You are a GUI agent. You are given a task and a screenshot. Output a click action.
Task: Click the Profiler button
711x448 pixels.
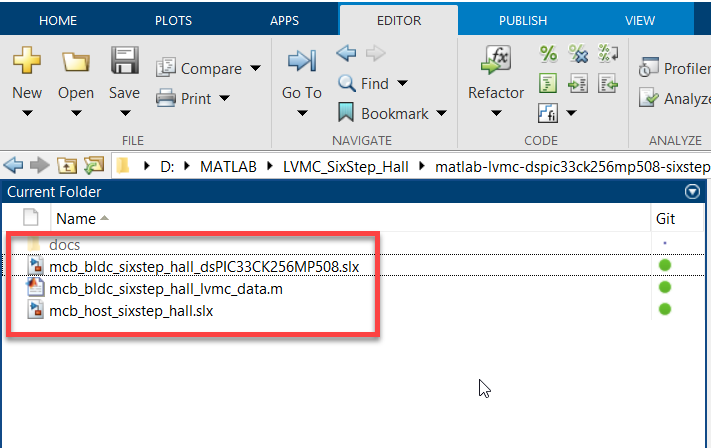click(674, 68)
